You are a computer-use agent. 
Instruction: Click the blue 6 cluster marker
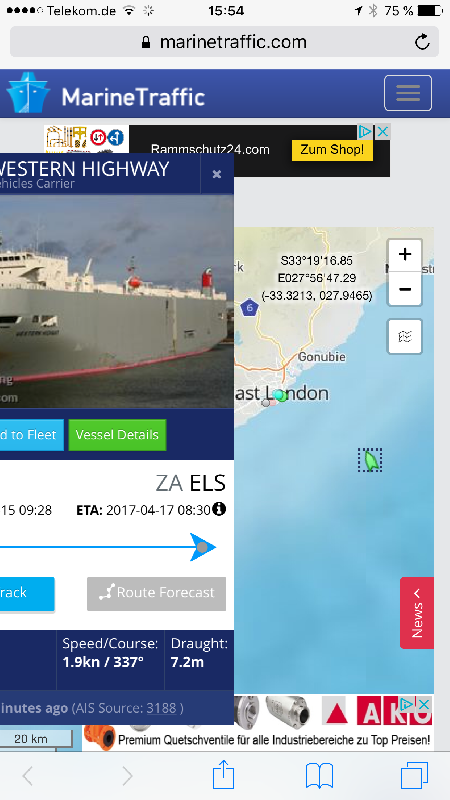point(249,307)
